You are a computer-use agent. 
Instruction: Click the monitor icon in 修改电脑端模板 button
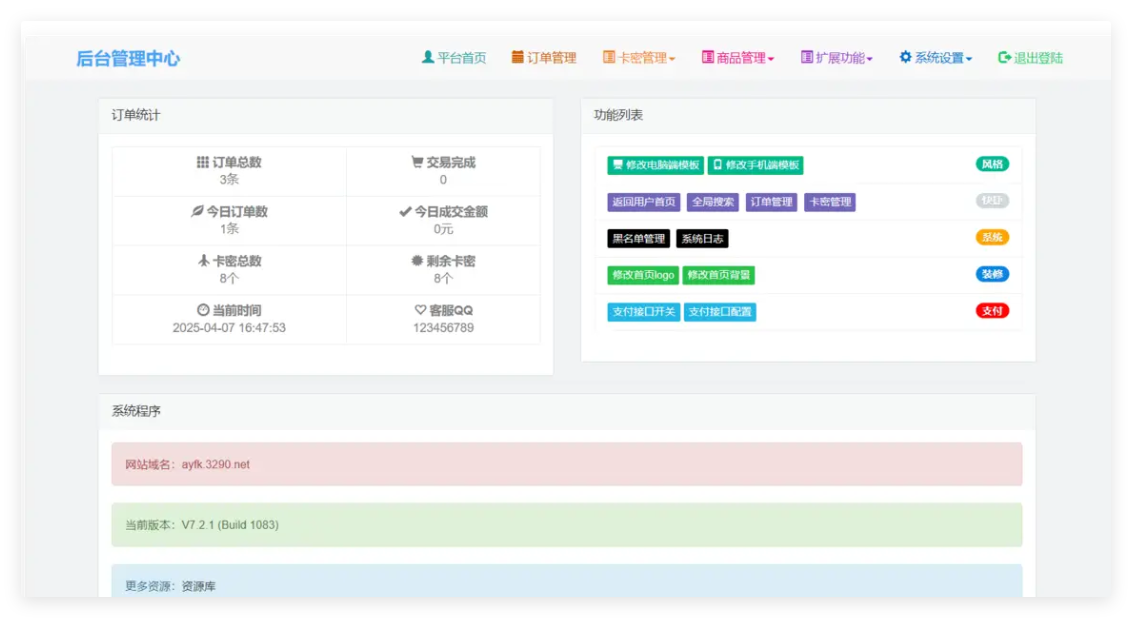[x=617, y=165]
